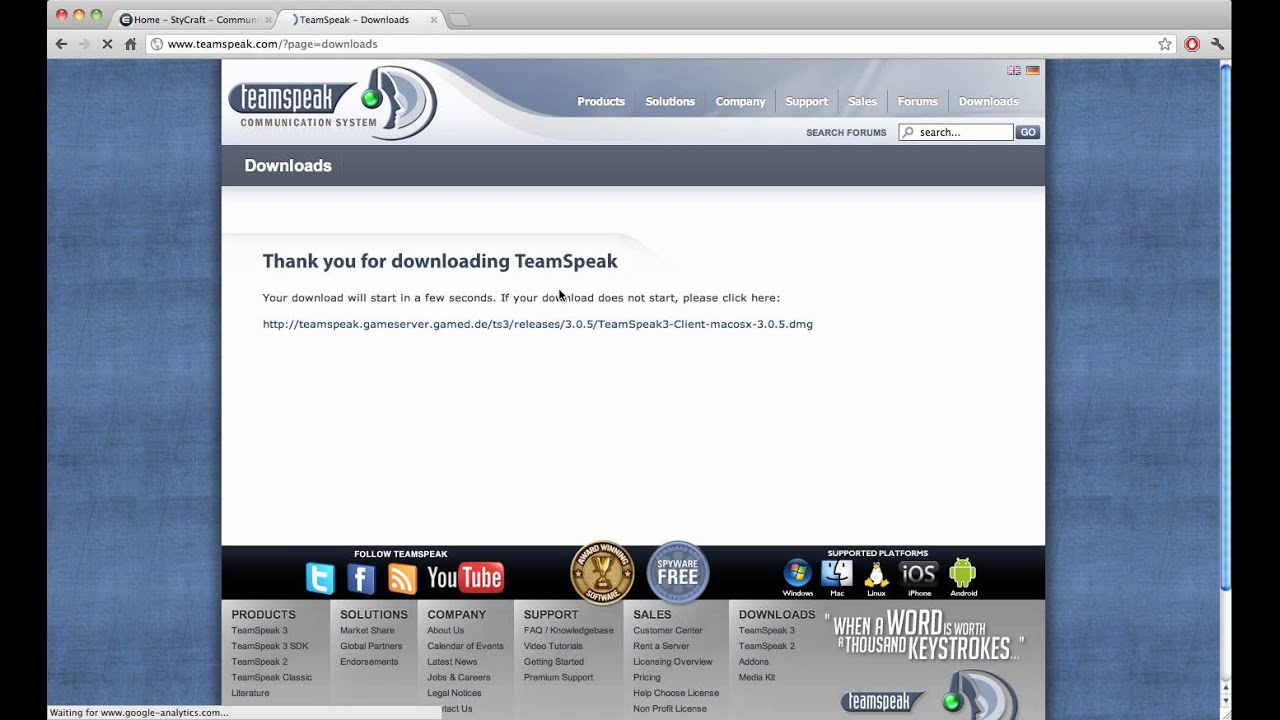Screen dimensions: 1280x720
Task: Bookmark this page with star icon
Action: 1165,44
